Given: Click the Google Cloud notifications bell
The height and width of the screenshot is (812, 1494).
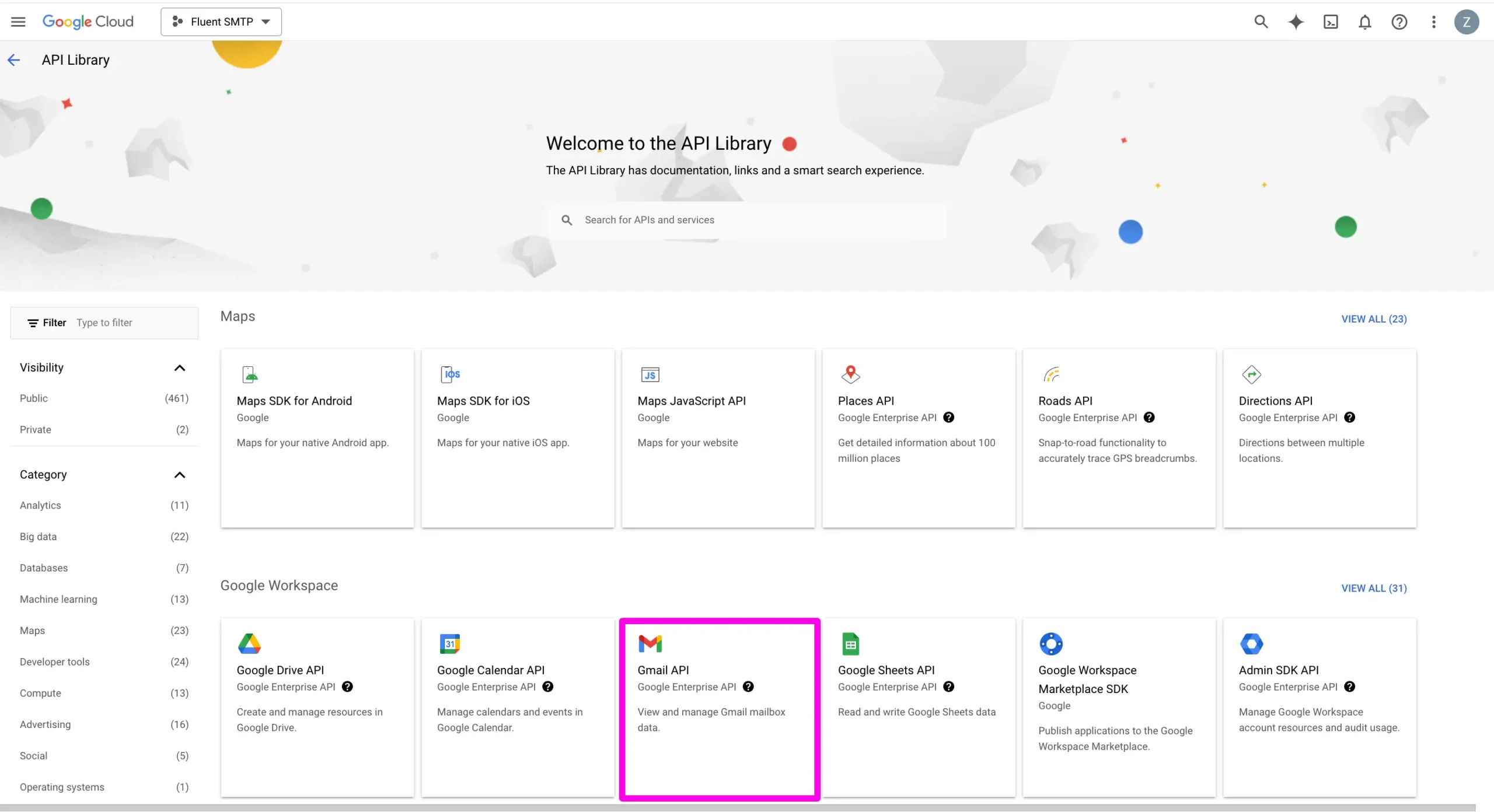Looking at the screenshot, I should point(1365,21).
